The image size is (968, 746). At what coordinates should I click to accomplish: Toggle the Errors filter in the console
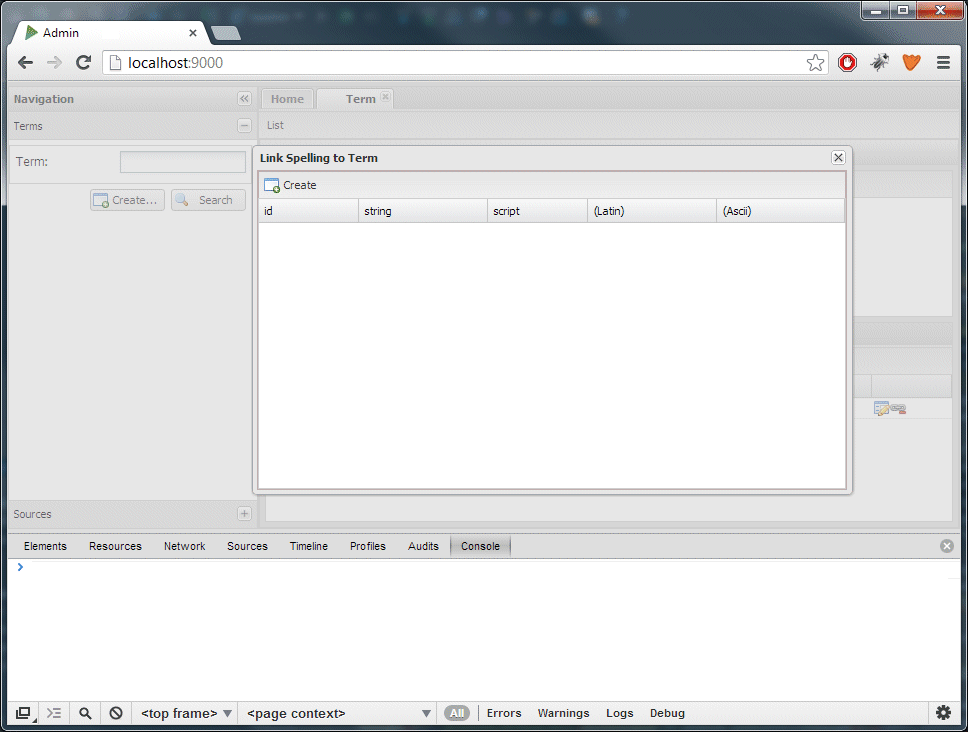504,713
